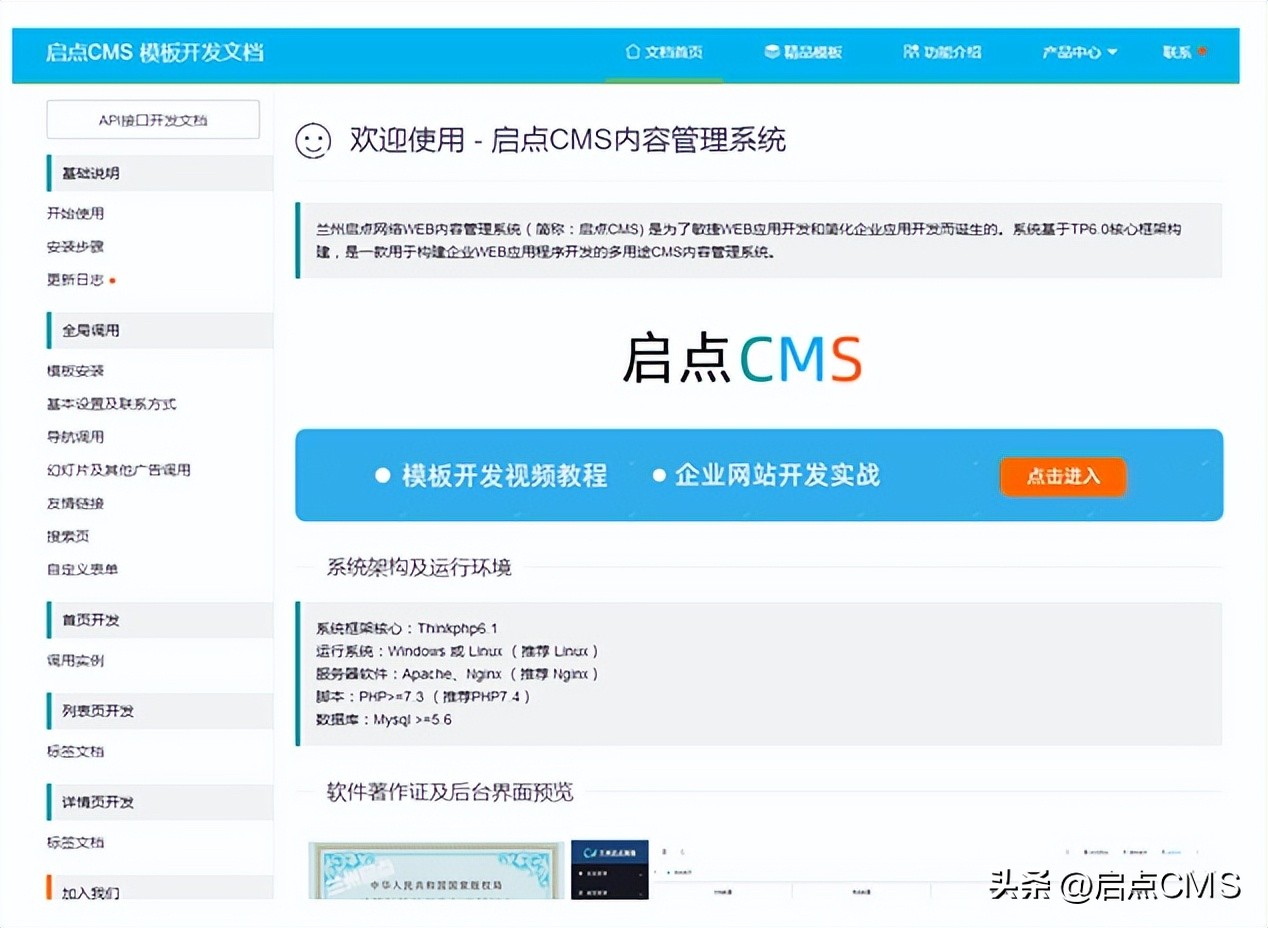Screen dimensions: 1268x928
Task: Click the icon beside 功能介绍
Action: pyautogui.click(x=910, y=52)
